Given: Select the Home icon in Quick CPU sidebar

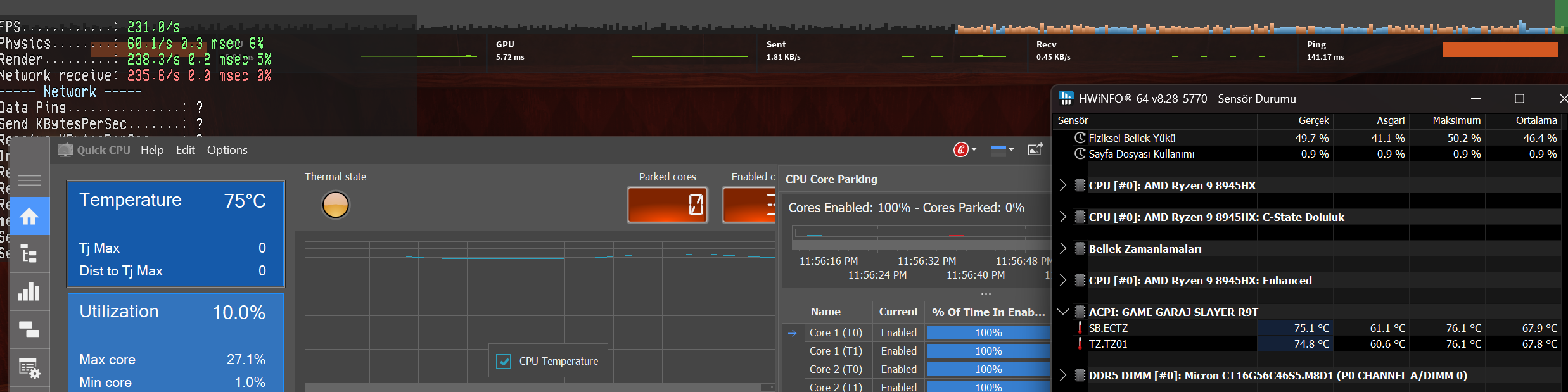Looking at the screenshot, I should click(29, 217).
